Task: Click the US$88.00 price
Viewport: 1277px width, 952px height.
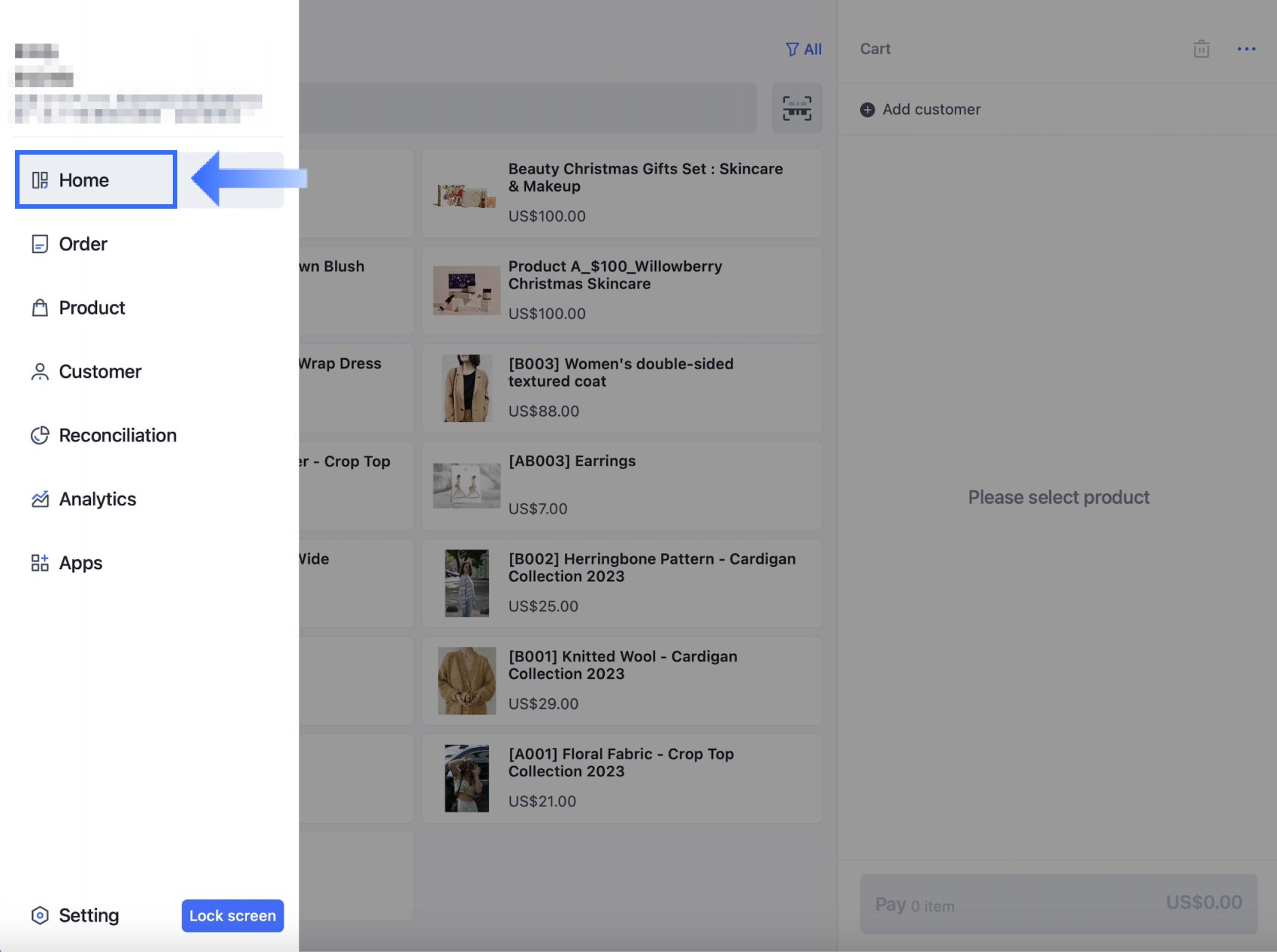Action: click(x=544, y=411)
